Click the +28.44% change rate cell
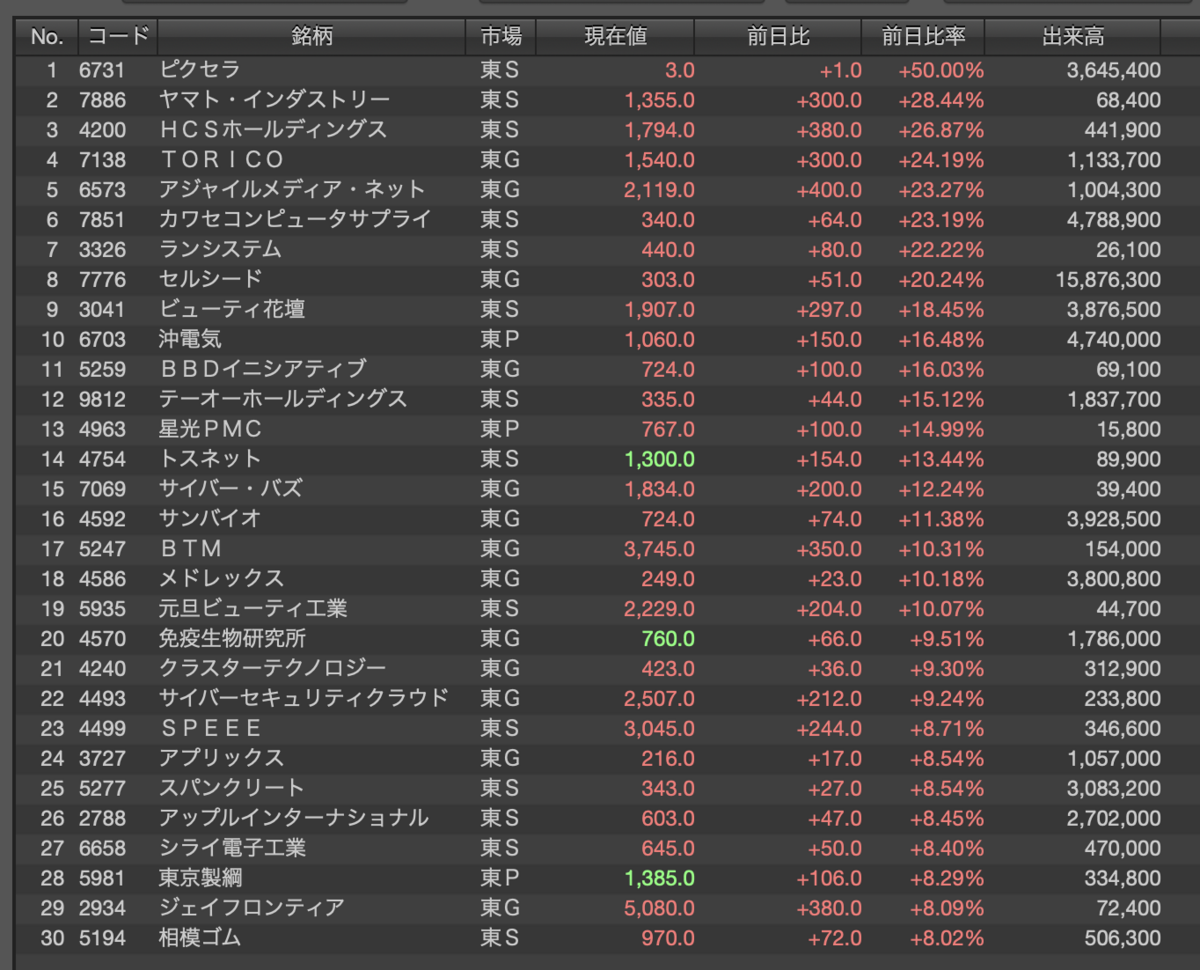Image resolution: width=1200 pixels, height=970 pixels. tap(941, 100)
